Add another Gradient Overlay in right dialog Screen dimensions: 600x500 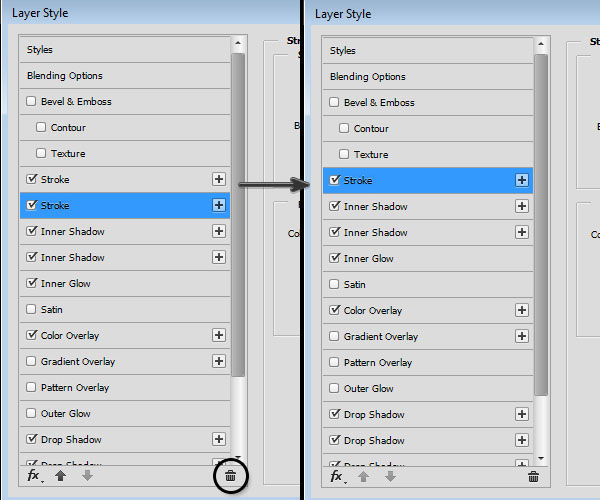click(x=522, y=336)
